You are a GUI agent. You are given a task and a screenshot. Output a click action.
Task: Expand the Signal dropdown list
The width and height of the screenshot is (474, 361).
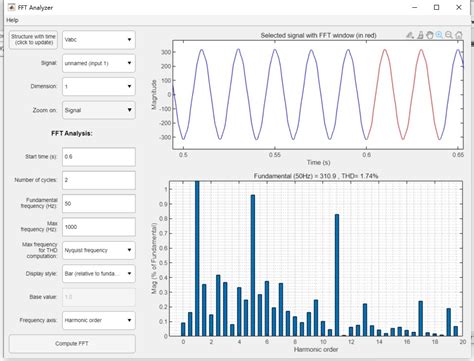pos(99,63)
